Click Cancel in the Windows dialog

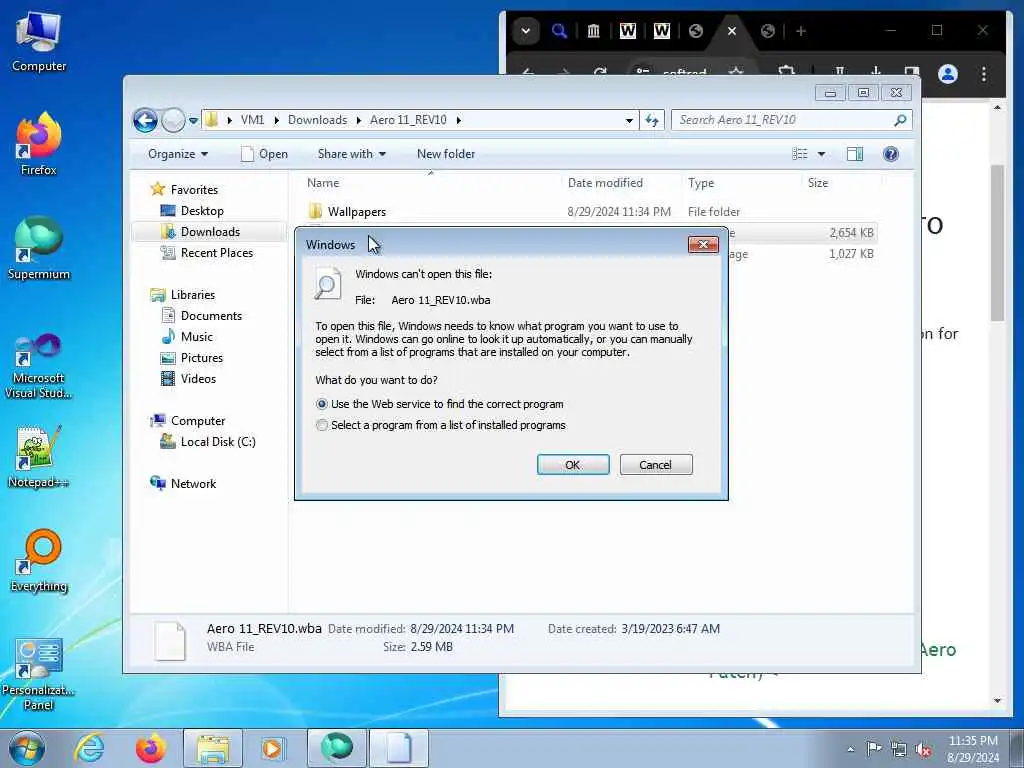(x=656, y=465)
